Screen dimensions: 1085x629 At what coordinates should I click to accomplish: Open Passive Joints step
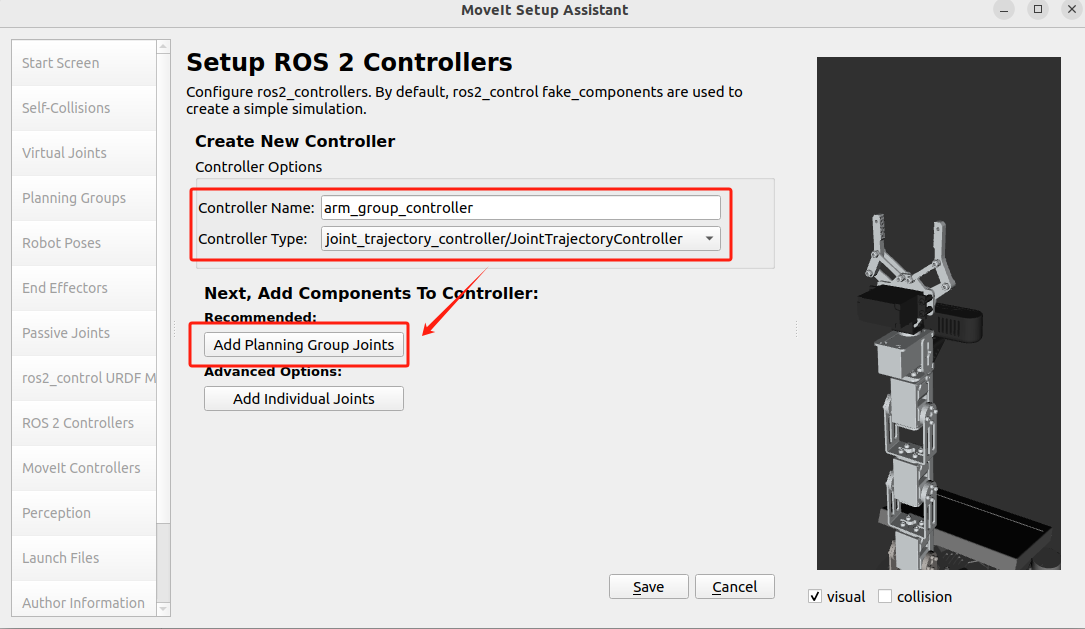click(x=84, y=333)
